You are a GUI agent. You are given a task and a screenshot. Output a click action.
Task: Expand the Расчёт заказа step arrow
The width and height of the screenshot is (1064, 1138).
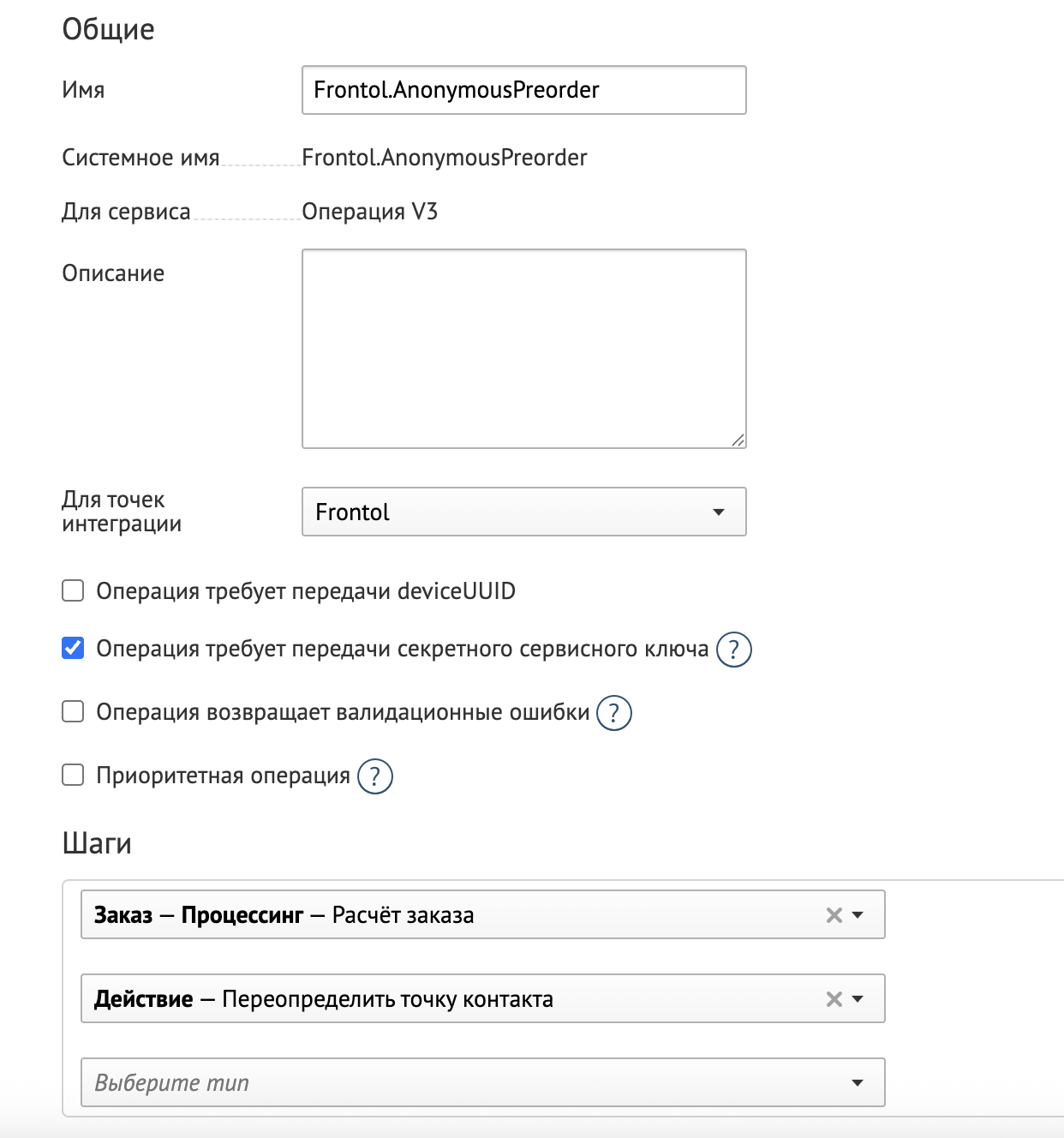pyautogui.click(x=858, y=915)
